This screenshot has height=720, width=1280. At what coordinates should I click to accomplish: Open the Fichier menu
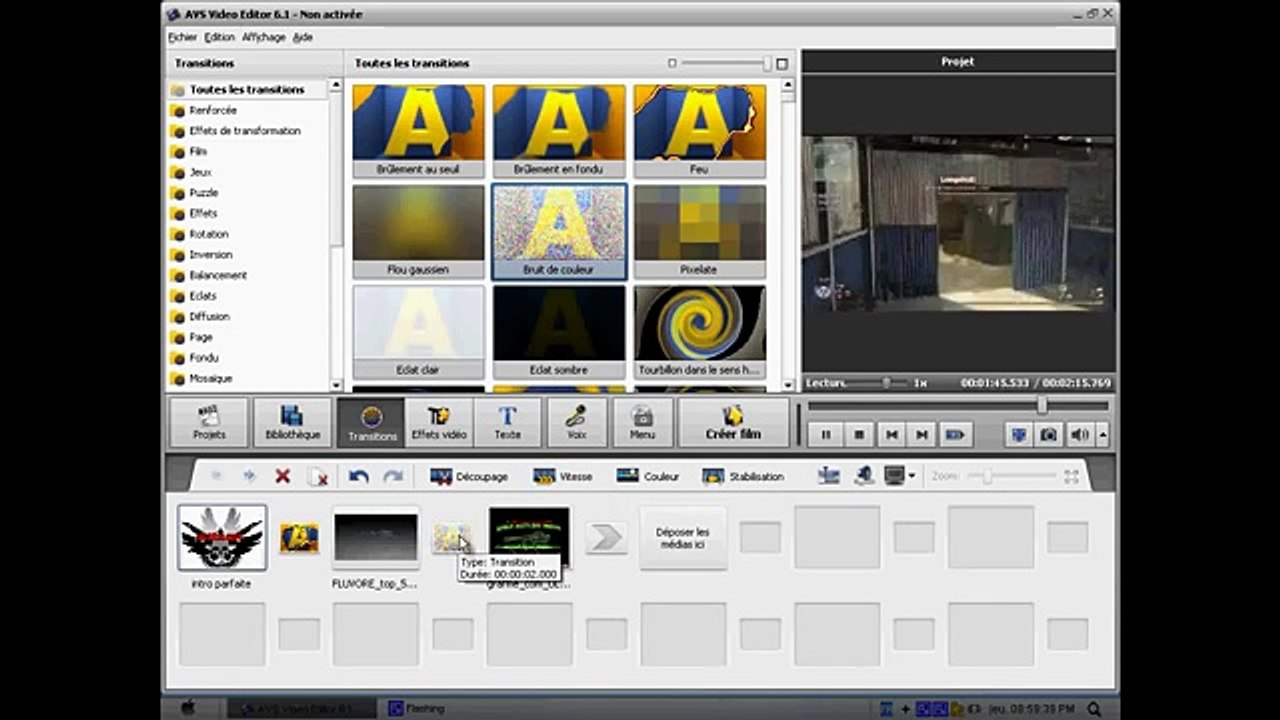(183, 37)
